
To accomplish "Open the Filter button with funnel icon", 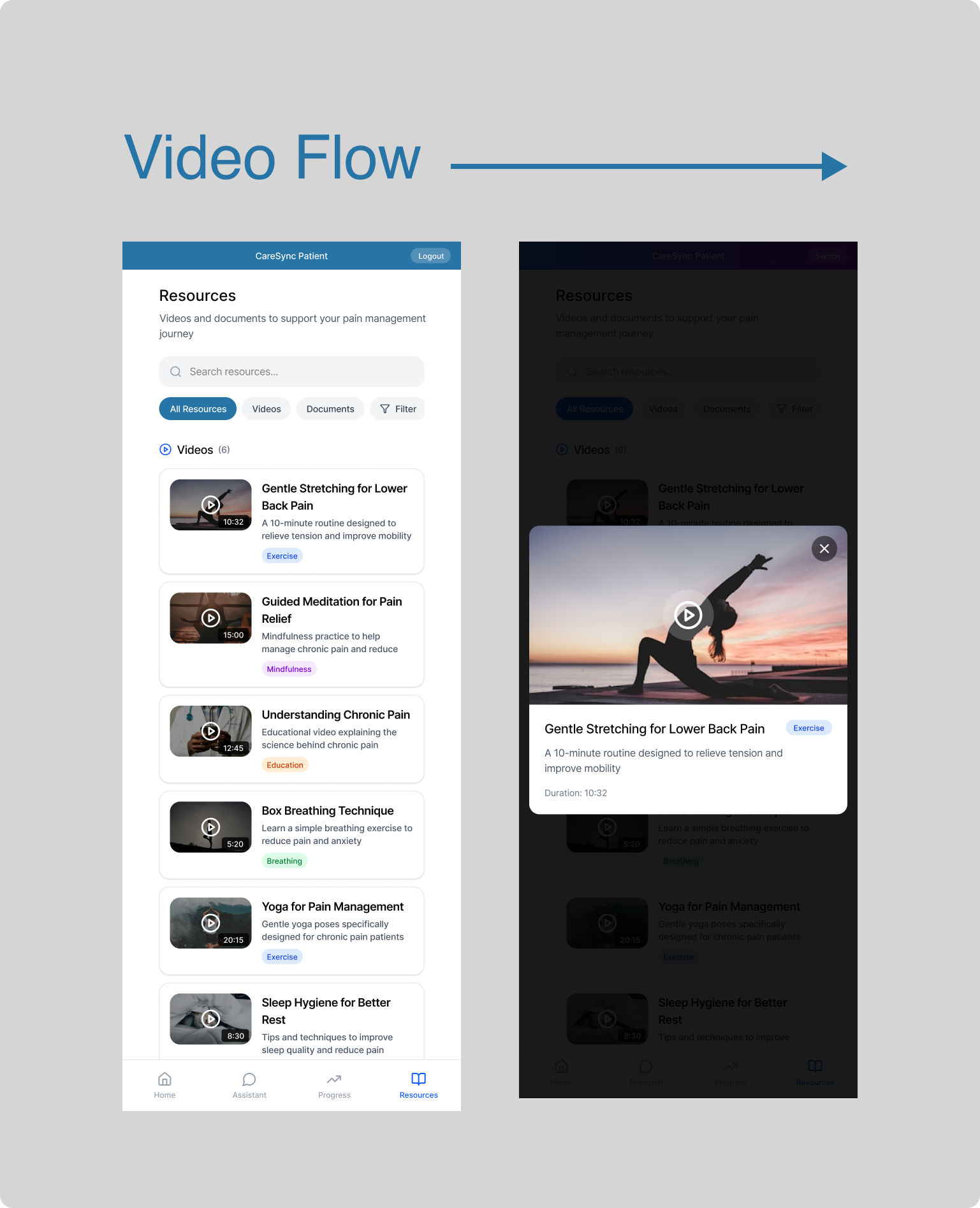I will coord(397,409).
